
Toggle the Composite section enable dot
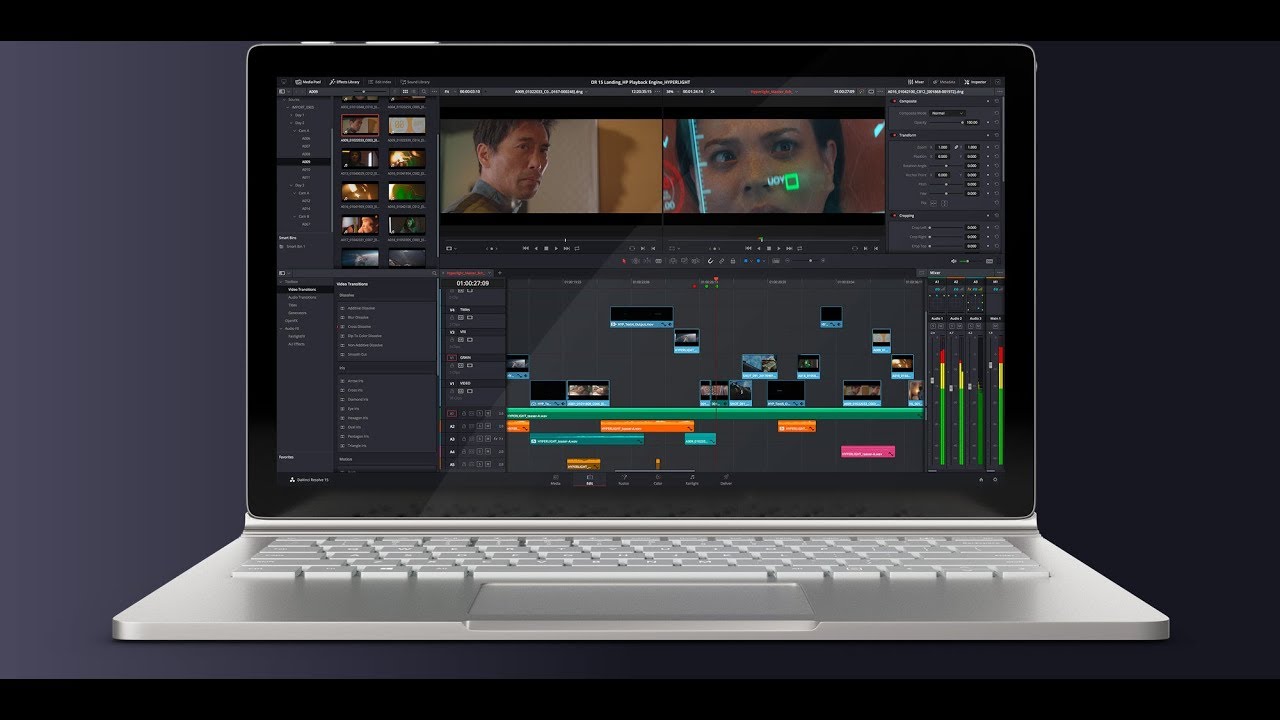[x=894, y=101]
